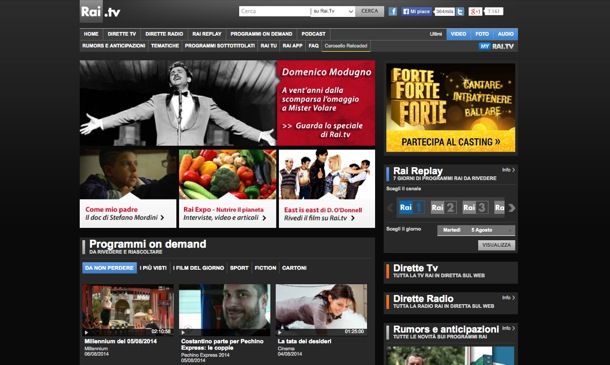Play the Costantino Pechino Express video

pyautogui.click(x=224, y=310)
